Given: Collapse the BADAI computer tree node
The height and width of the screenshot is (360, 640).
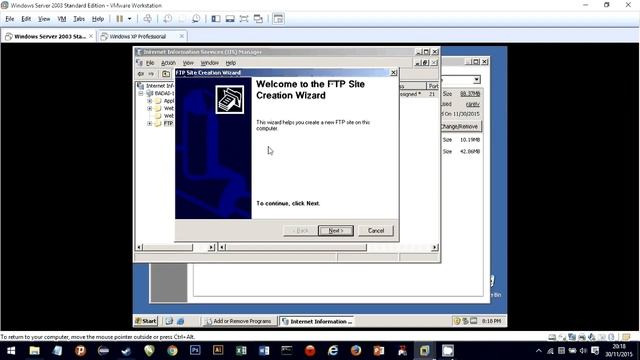Looking at the screenshot, I should 141,93.
